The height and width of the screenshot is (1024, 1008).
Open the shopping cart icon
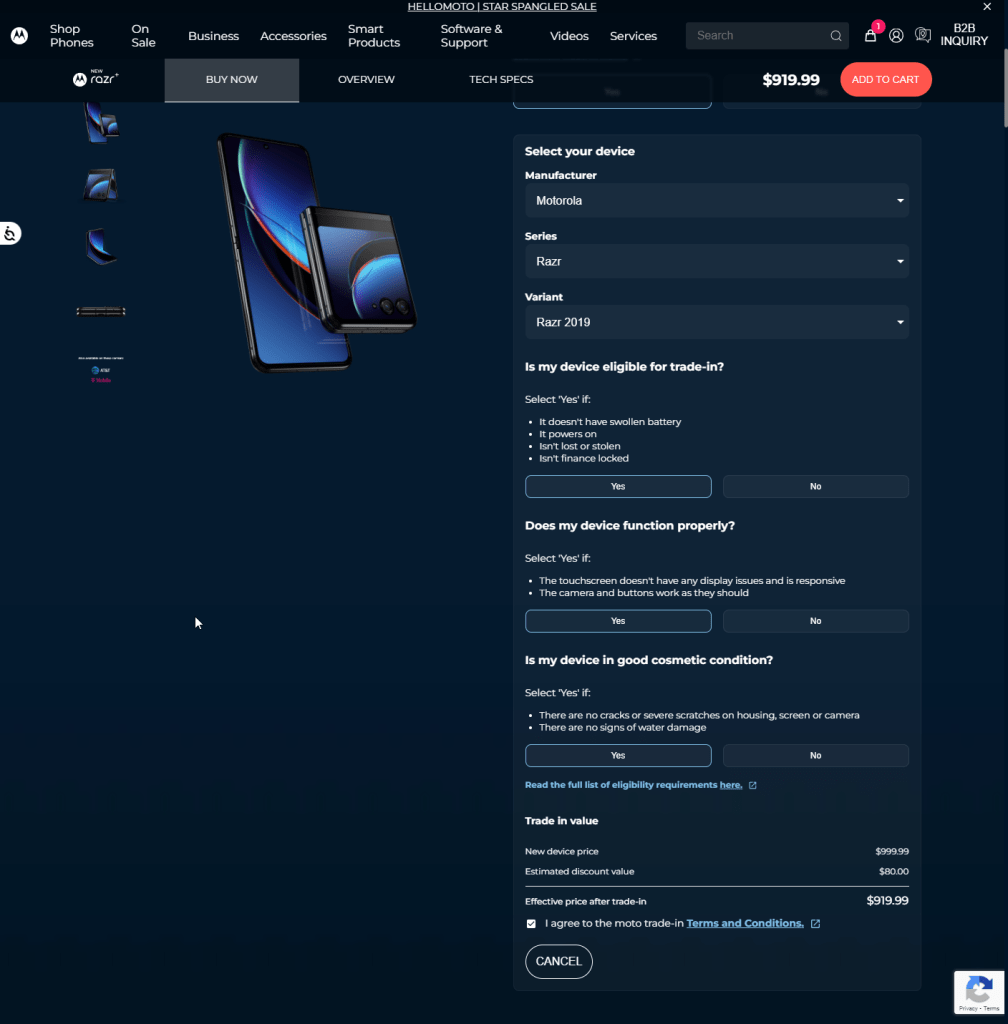[x=870, y=36]
